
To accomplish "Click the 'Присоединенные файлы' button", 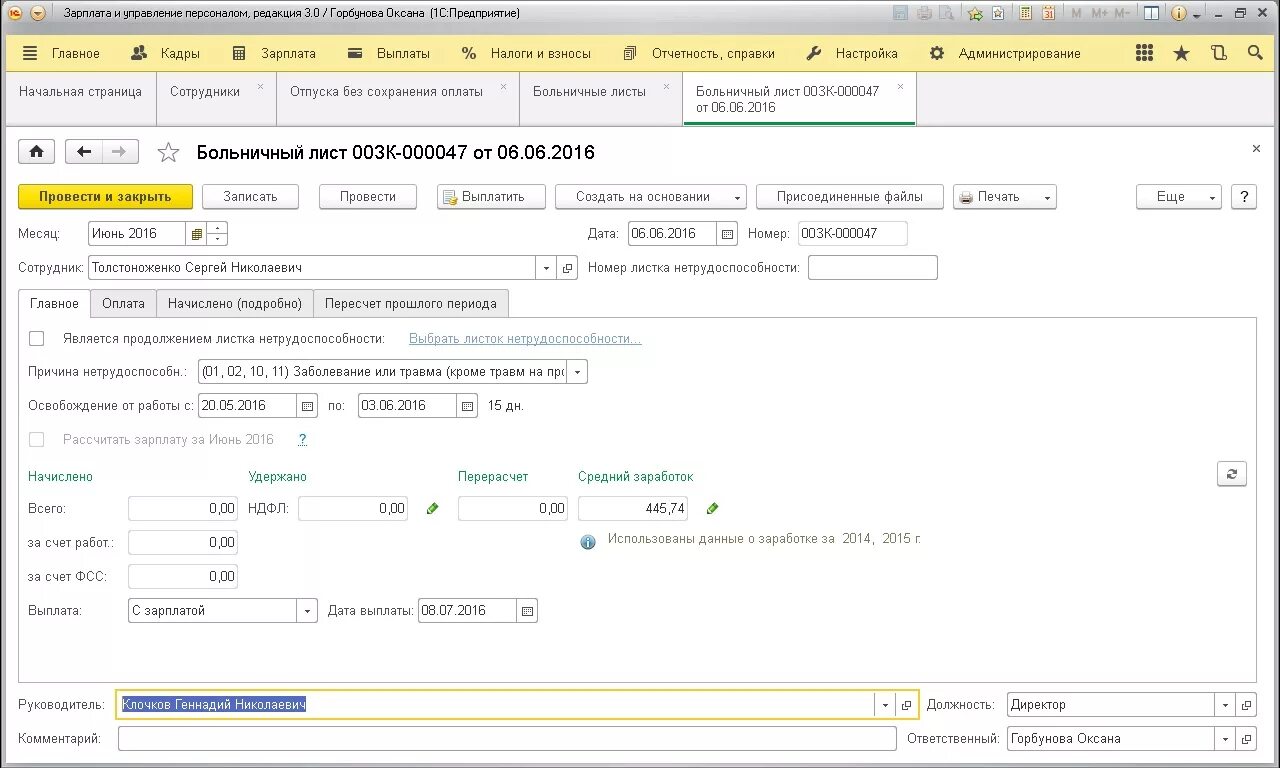I will point(850,197).
